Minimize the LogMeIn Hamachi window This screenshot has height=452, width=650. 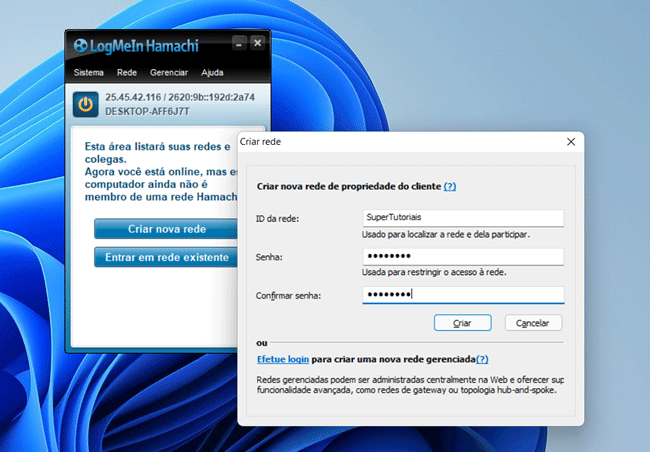238,43
